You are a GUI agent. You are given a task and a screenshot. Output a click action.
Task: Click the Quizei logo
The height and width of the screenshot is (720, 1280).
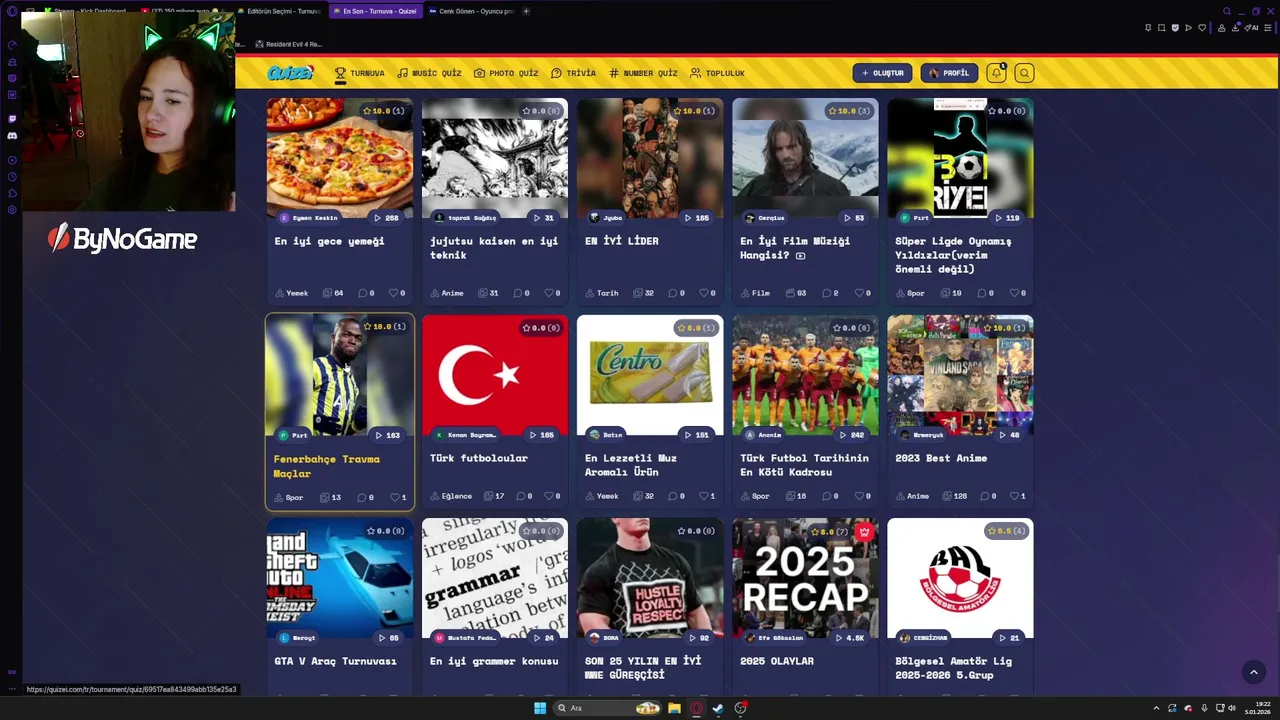(x=290, y=73)
